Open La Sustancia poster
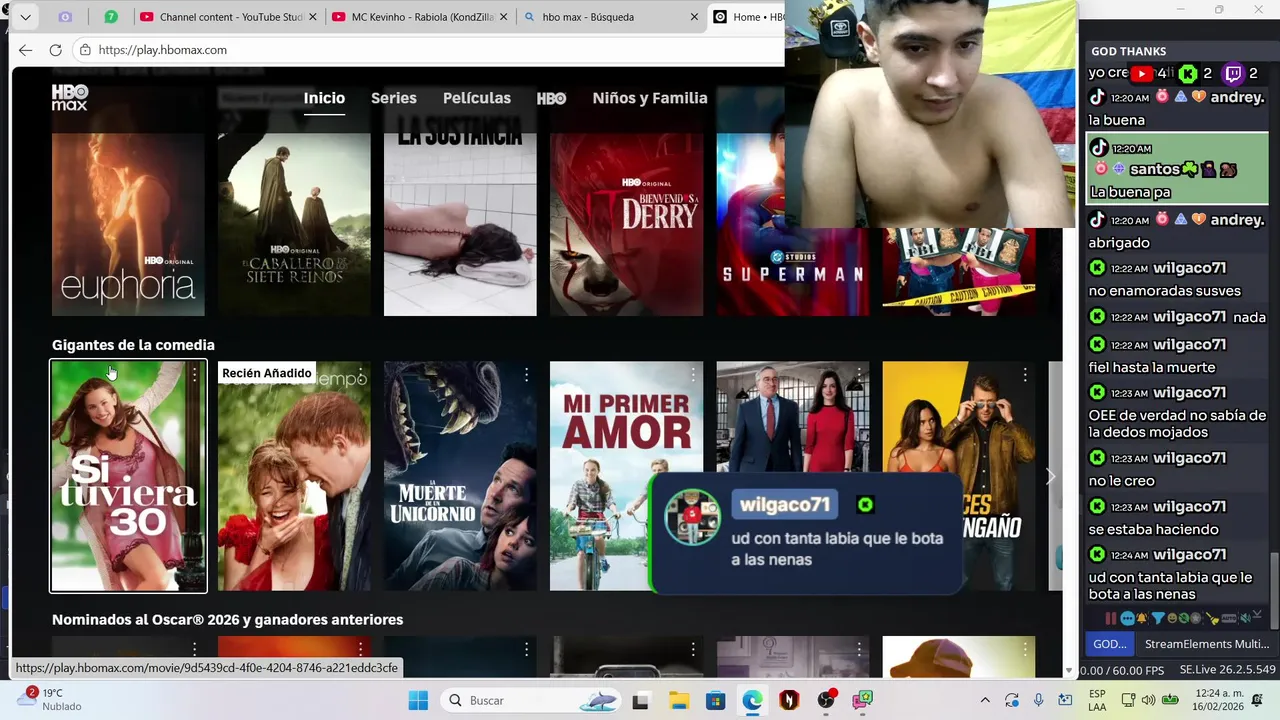Image resolution: width=1280 pixels, height=720 pixels. point(460,200)
